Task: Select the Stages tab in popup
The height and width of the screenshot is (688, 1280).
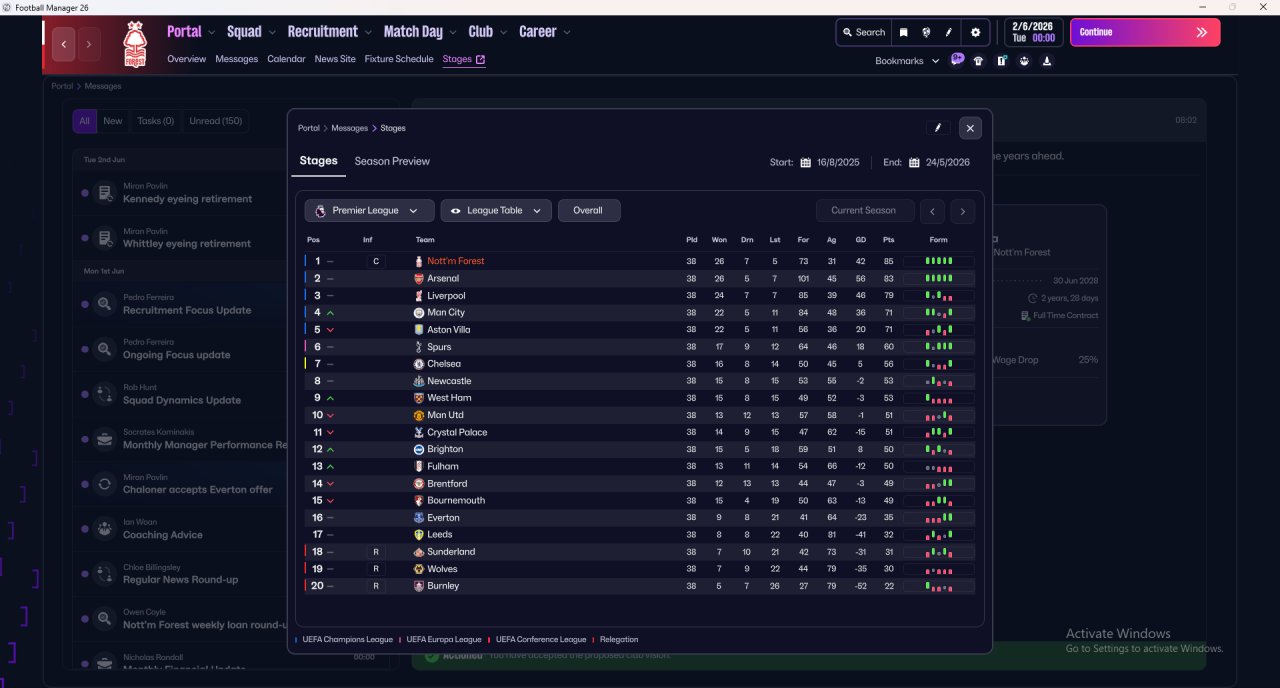Action: [x=318, y=161]
